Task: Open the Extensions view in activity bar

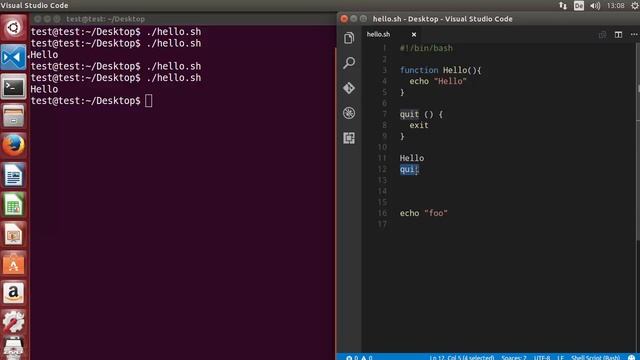Action: pos(349,138)
